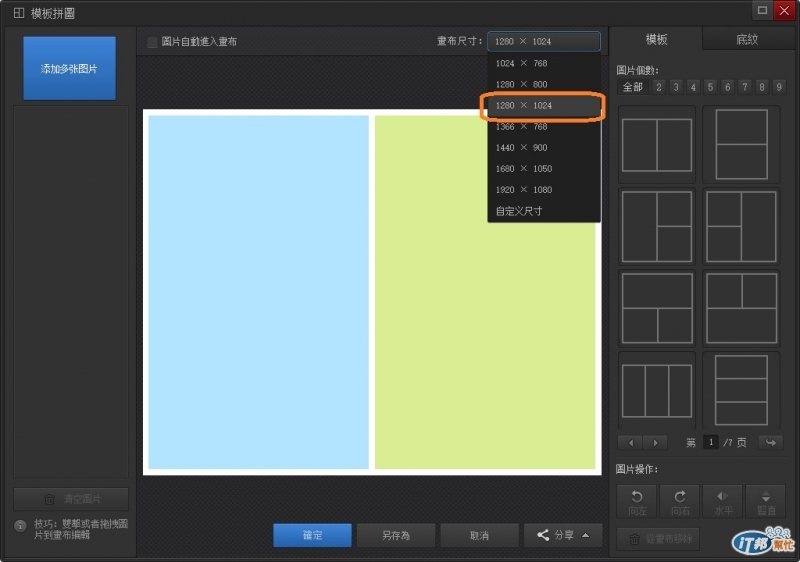Pick three horizontal rows template

pyautogui.click(x=742, y=391)
